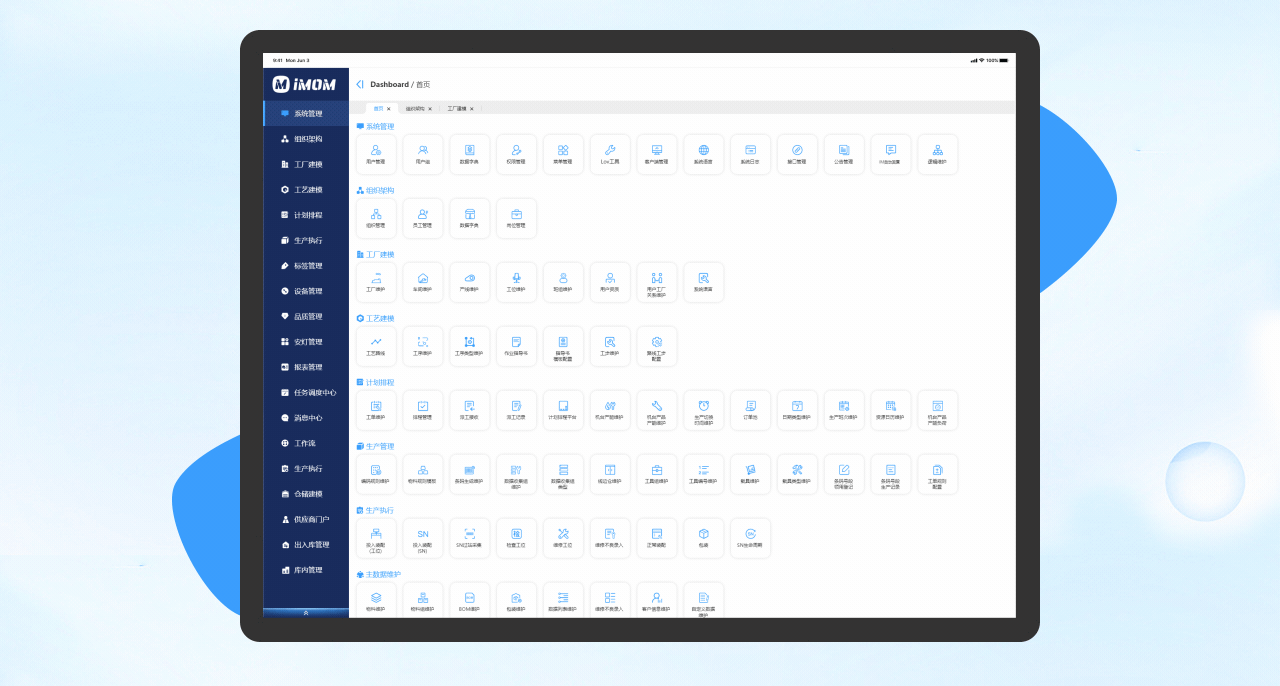Open 设备管理 in the sidebar
The height and width of the screenshot is (686, 1280).
click(306, 291)
